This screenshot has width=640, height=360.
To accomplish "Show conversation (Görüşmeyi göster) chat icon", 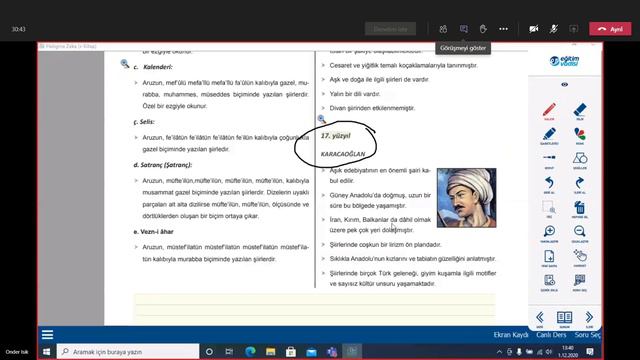I will pos(463,29).
